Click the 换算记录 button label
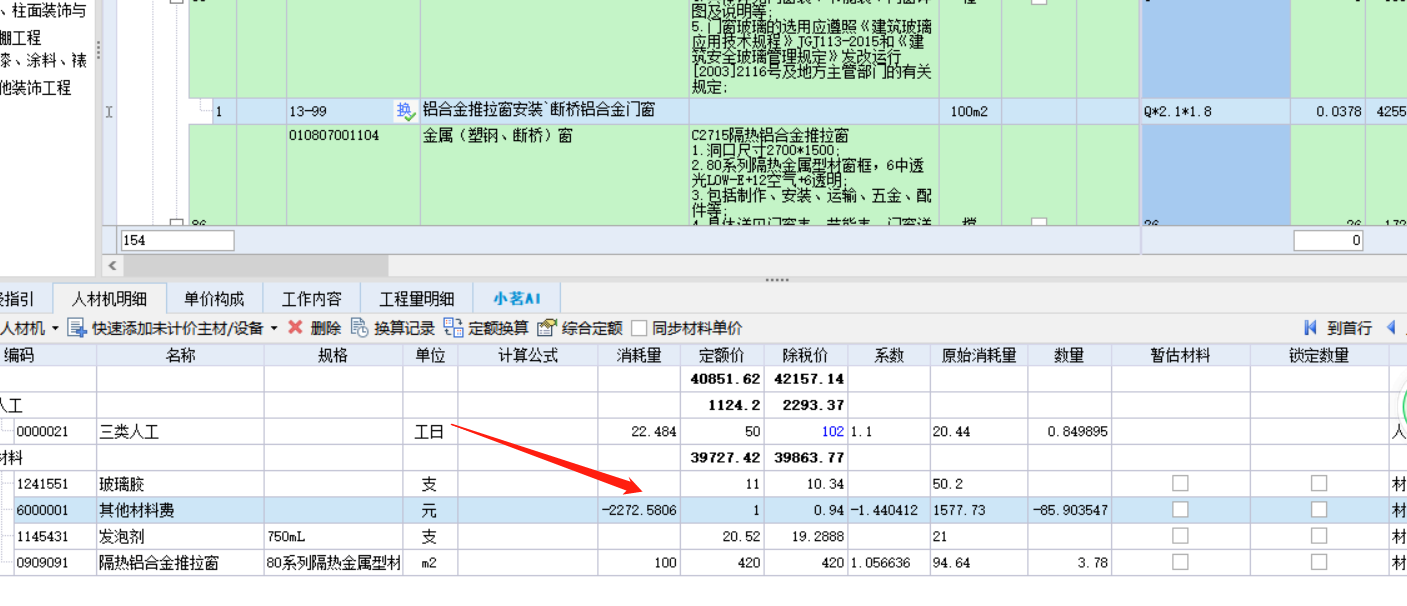Viewport: 1407px width, 606px height. click(404, 328)
